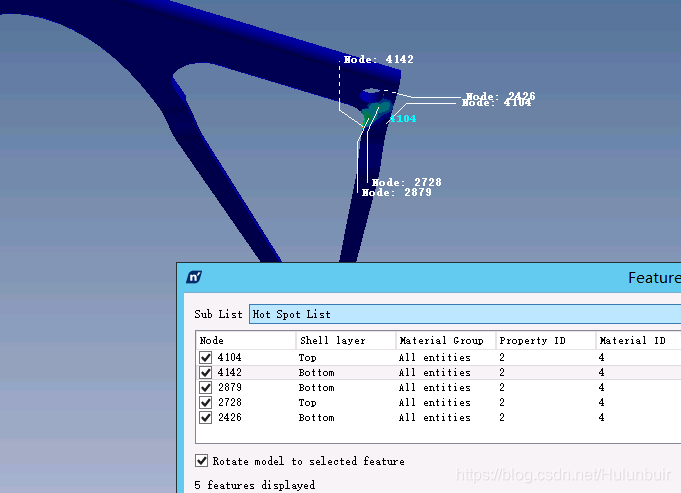This screenshot has width=681, height=493.
Task: Click the Top shell layer of node 4104
Action: pyautogui.click(x=307, y=357)
